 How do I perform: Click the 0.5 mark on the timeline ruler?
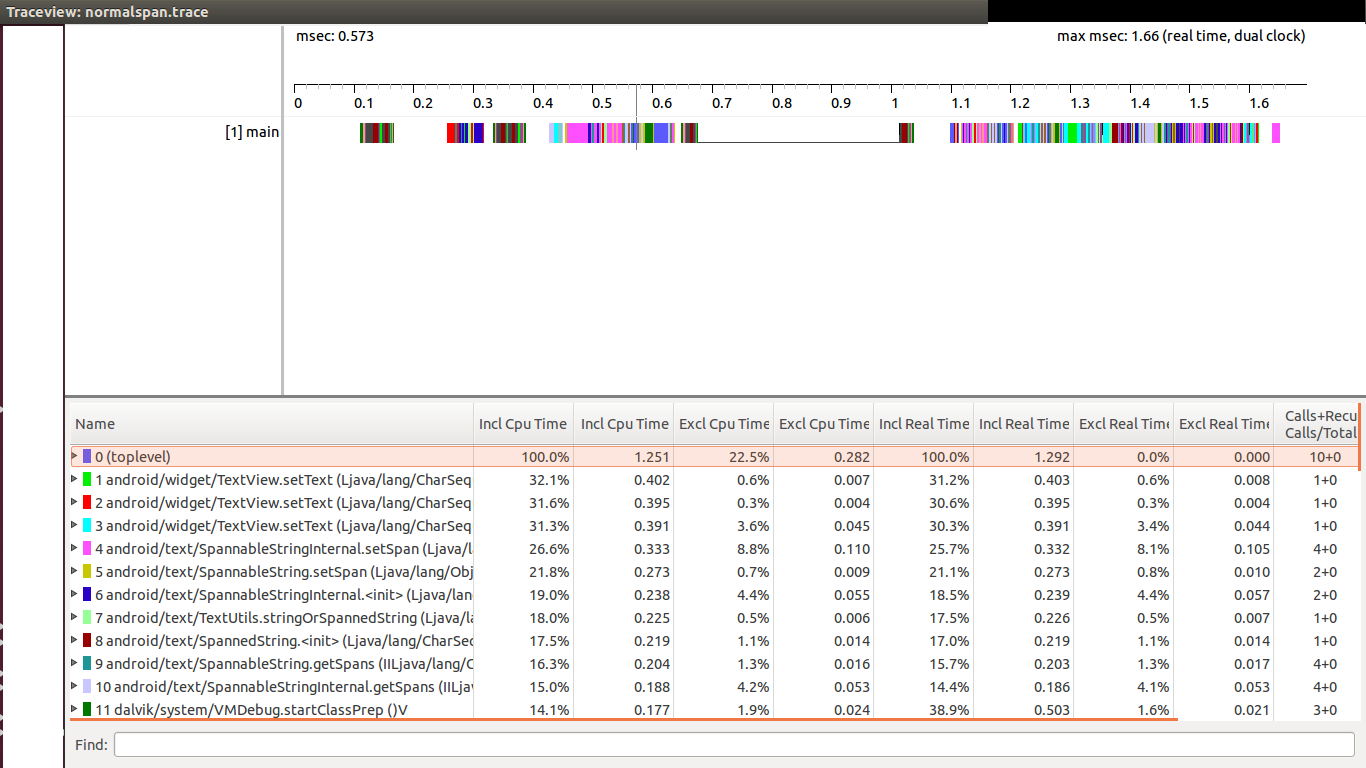602,103
